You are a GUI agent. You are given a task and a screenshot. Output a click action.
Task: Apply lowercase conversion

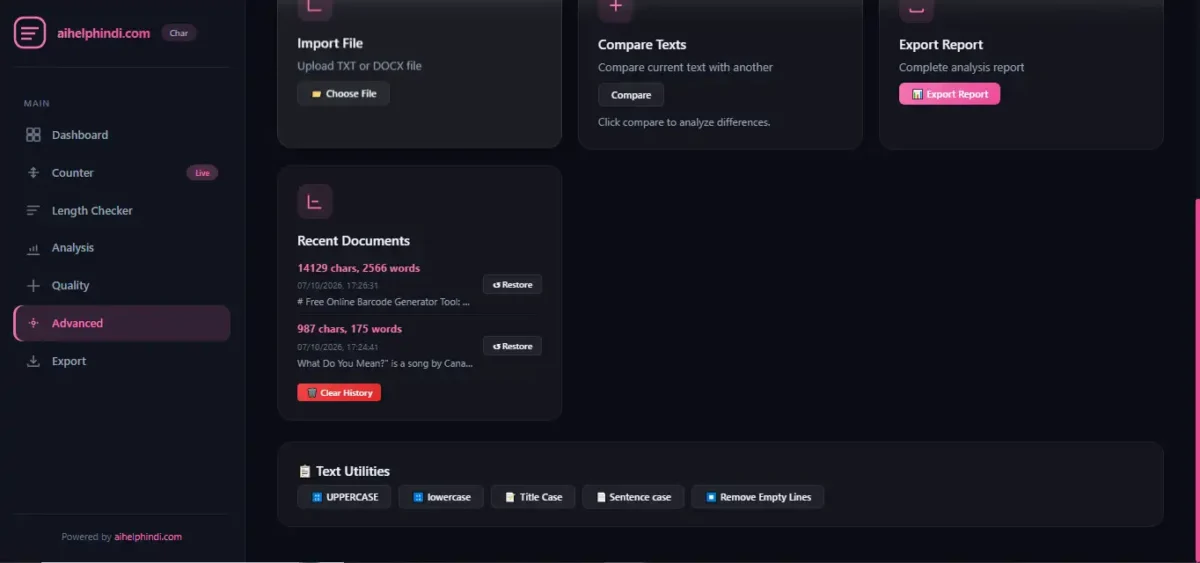(441, 497)
